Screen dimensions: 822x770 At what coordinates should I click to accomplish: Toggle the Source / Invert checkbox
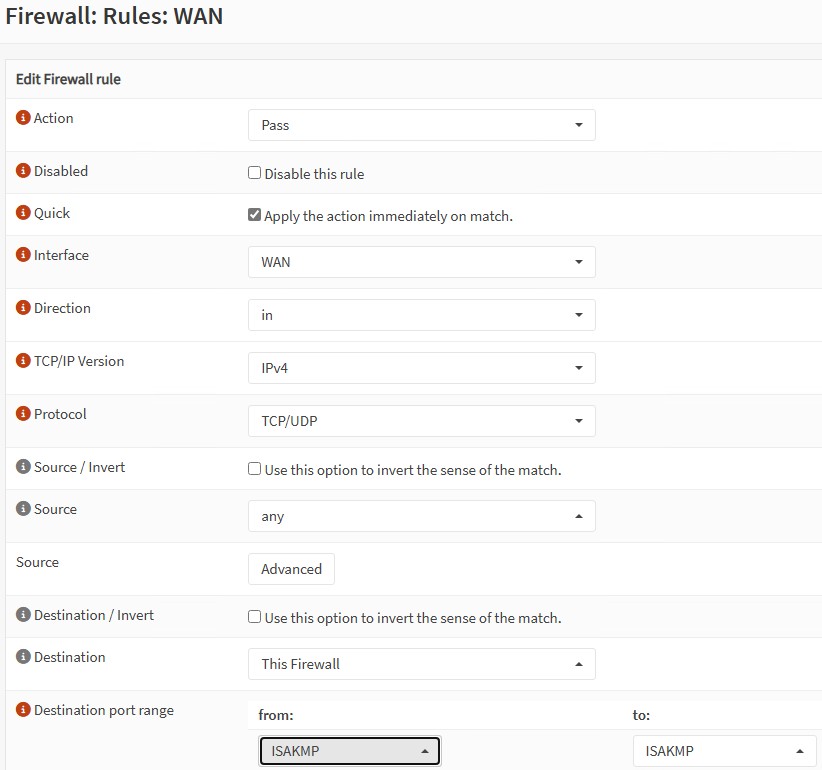tap(255, 469)
